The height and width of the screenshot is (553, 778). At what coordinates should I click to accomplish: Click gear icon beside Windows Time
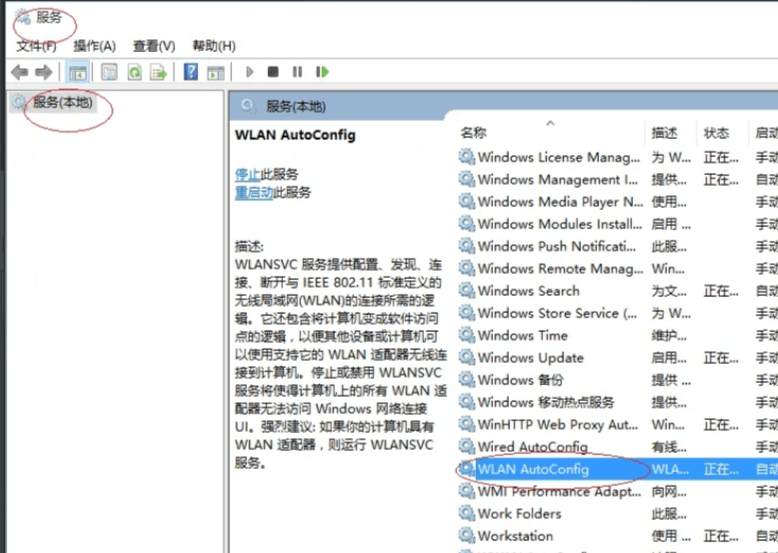tap(466, 335)
